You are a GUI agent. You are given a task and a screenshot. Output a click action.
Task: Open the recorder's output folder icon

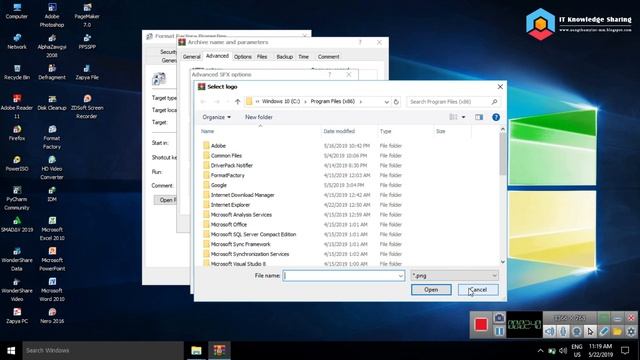click(617, 331)
